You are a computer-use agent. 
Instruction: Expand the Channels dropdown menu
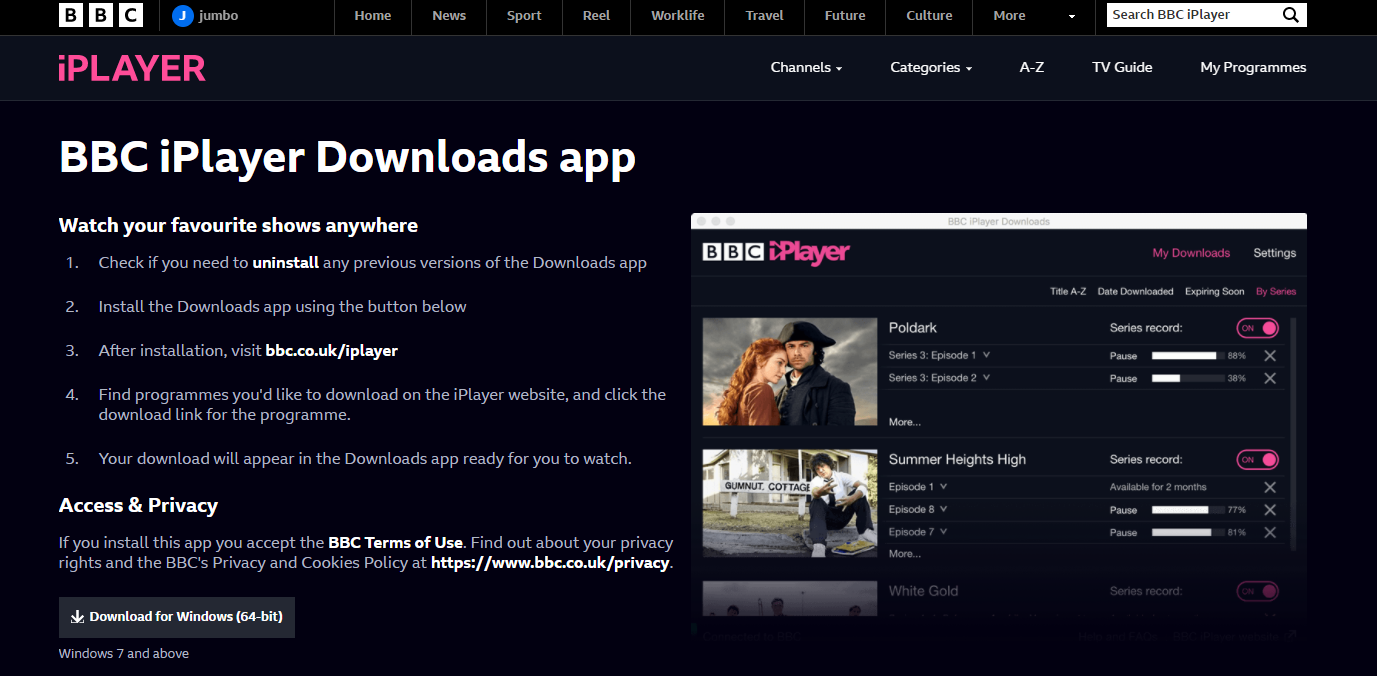coord(806,68)
